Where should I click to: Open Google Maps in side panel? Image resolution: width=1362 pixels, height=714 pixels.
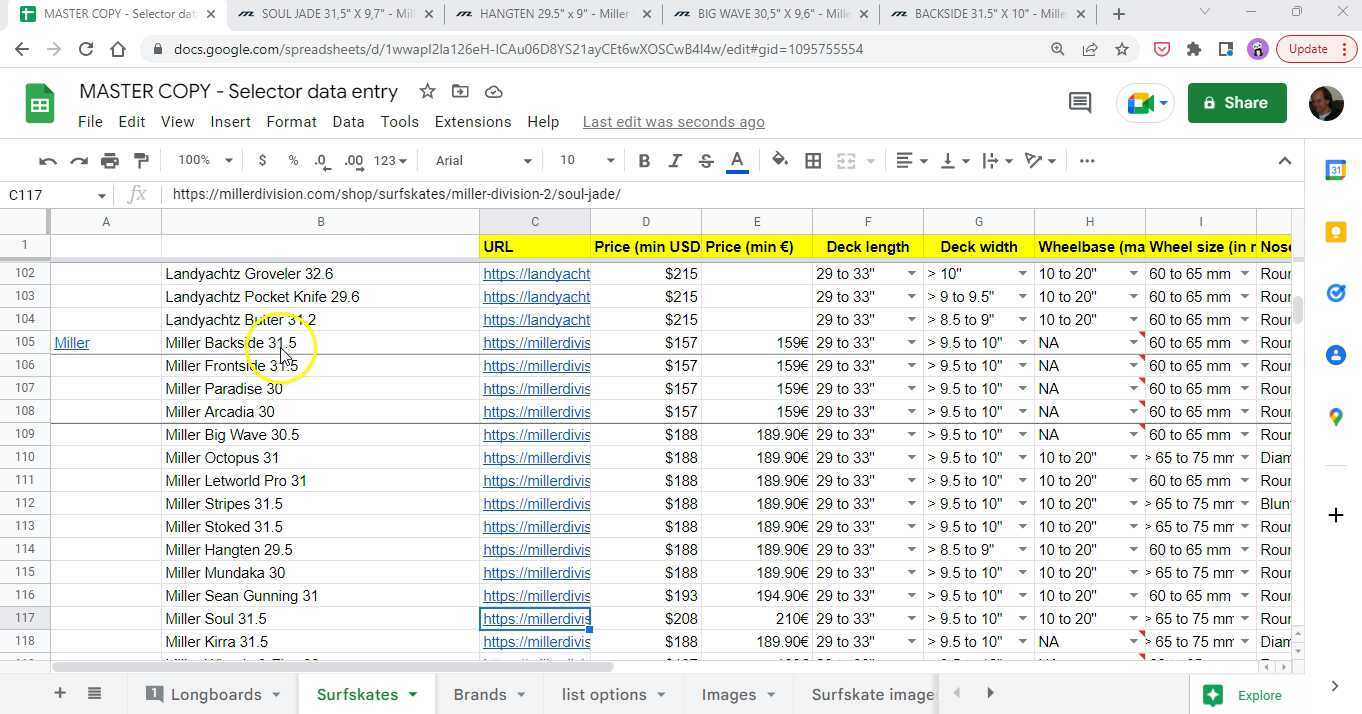1336,417
